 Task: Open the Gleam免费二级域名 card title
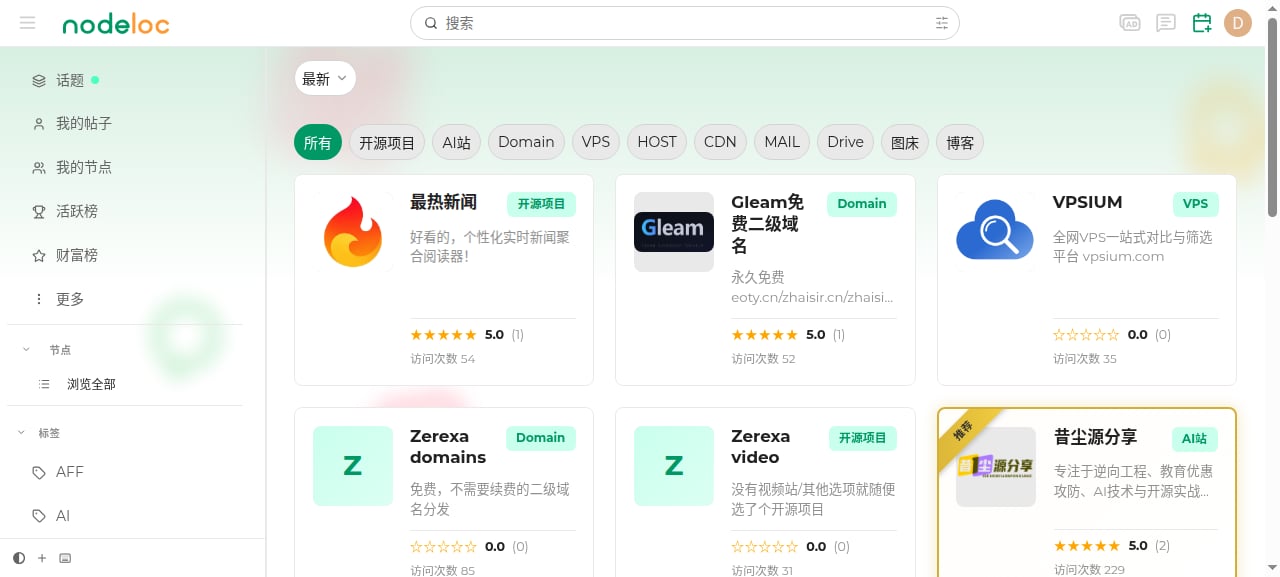[767, 224]
